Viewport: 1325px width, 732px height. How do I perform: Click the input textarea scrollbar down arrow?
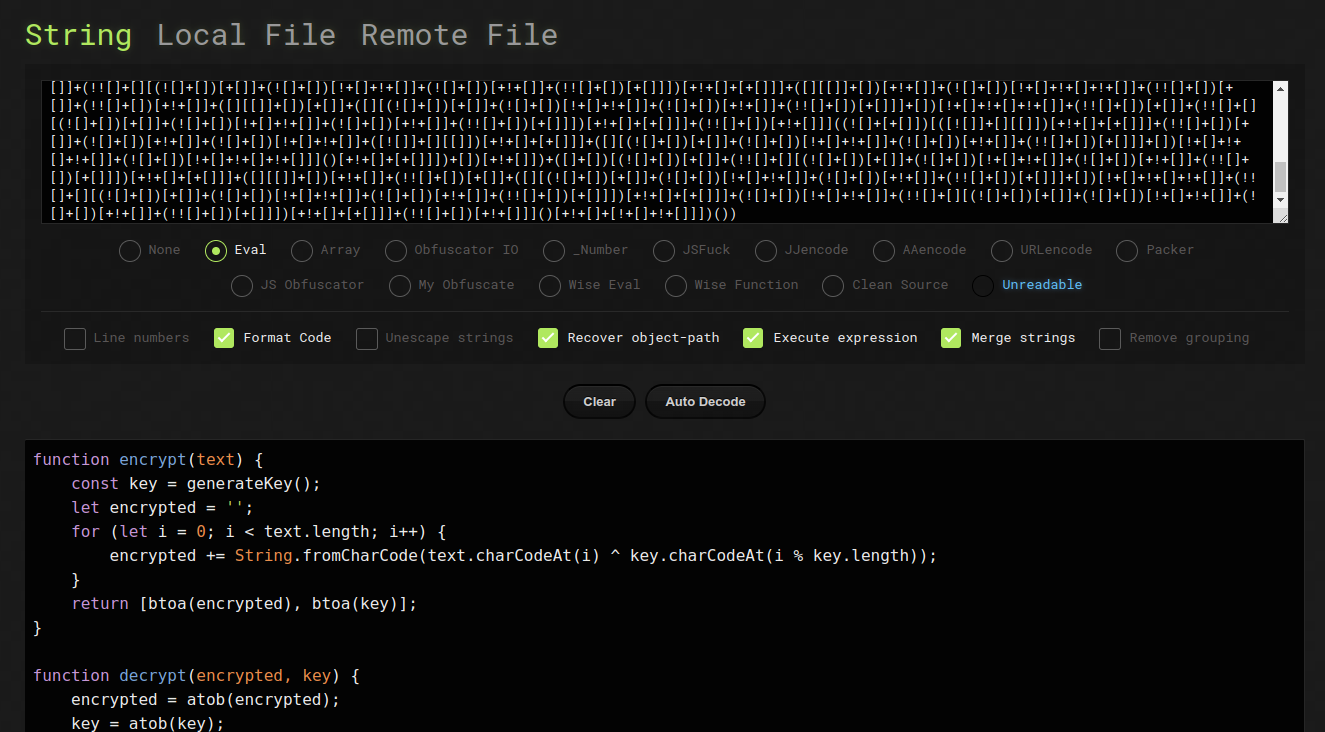pos(1280,202)
